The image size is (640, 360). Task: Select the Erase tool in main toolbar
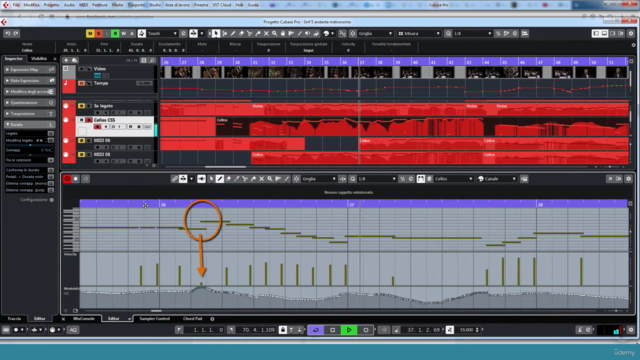[x=241, y=33]
